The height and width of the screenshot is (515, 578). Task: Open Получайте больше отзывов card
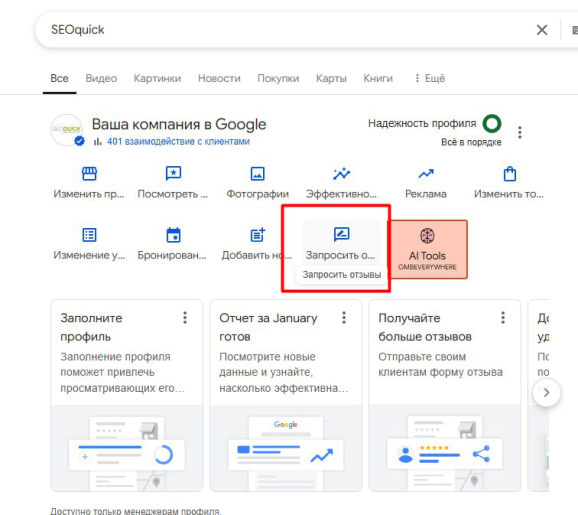pos(445,395)
